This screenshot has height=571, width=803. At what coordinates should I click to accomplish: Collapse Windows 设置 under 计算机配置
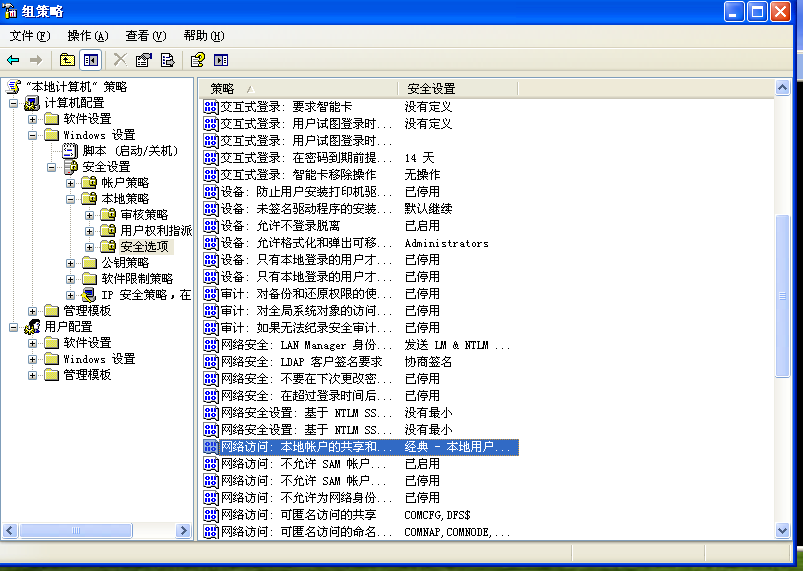pos(32,136)
